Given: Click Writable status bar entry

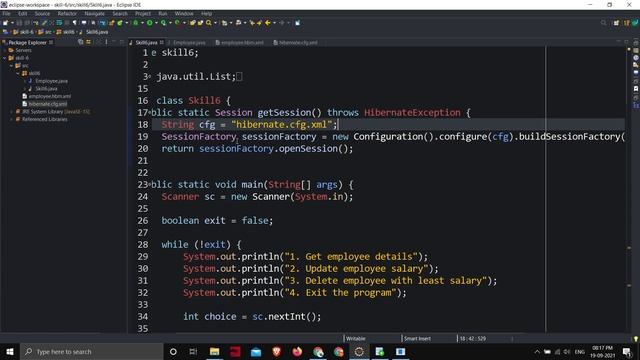Looking at the screenshot, I should 356,338.
